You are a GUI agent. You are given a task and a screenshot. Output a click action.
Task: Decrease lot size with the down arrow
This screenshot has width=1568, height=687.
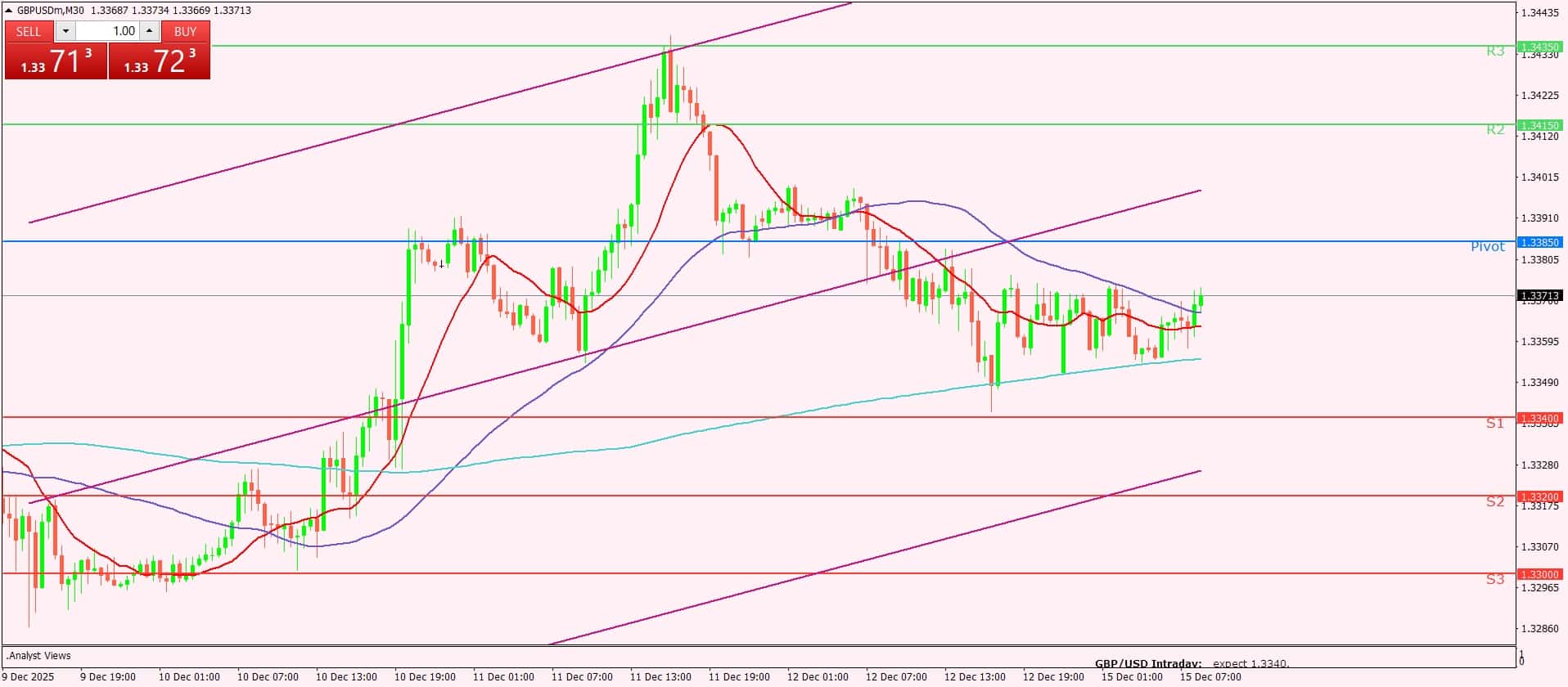point(65,31)
